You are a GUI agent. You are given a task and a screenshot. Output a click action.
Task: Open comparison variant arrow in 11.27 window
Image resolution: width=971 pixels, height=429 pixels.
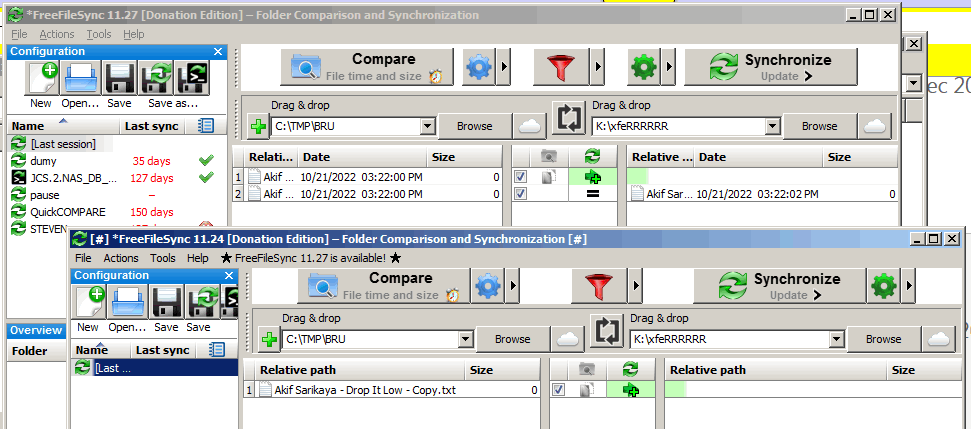pyautogui.click(x=503, y=67)
